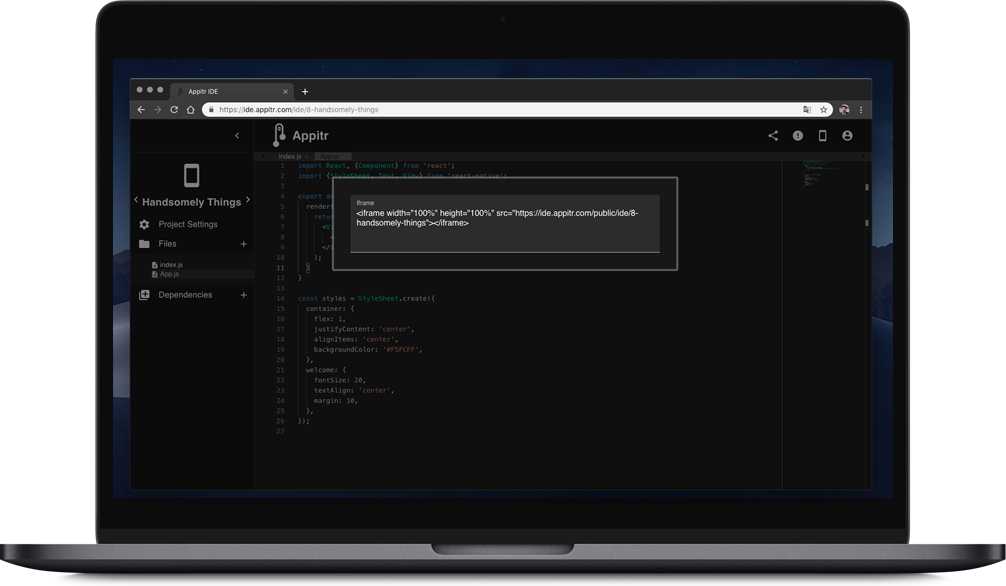Switch to previous project with left chevron
Viewport: 1006px width, 586px height.
(x=136, y=200)
